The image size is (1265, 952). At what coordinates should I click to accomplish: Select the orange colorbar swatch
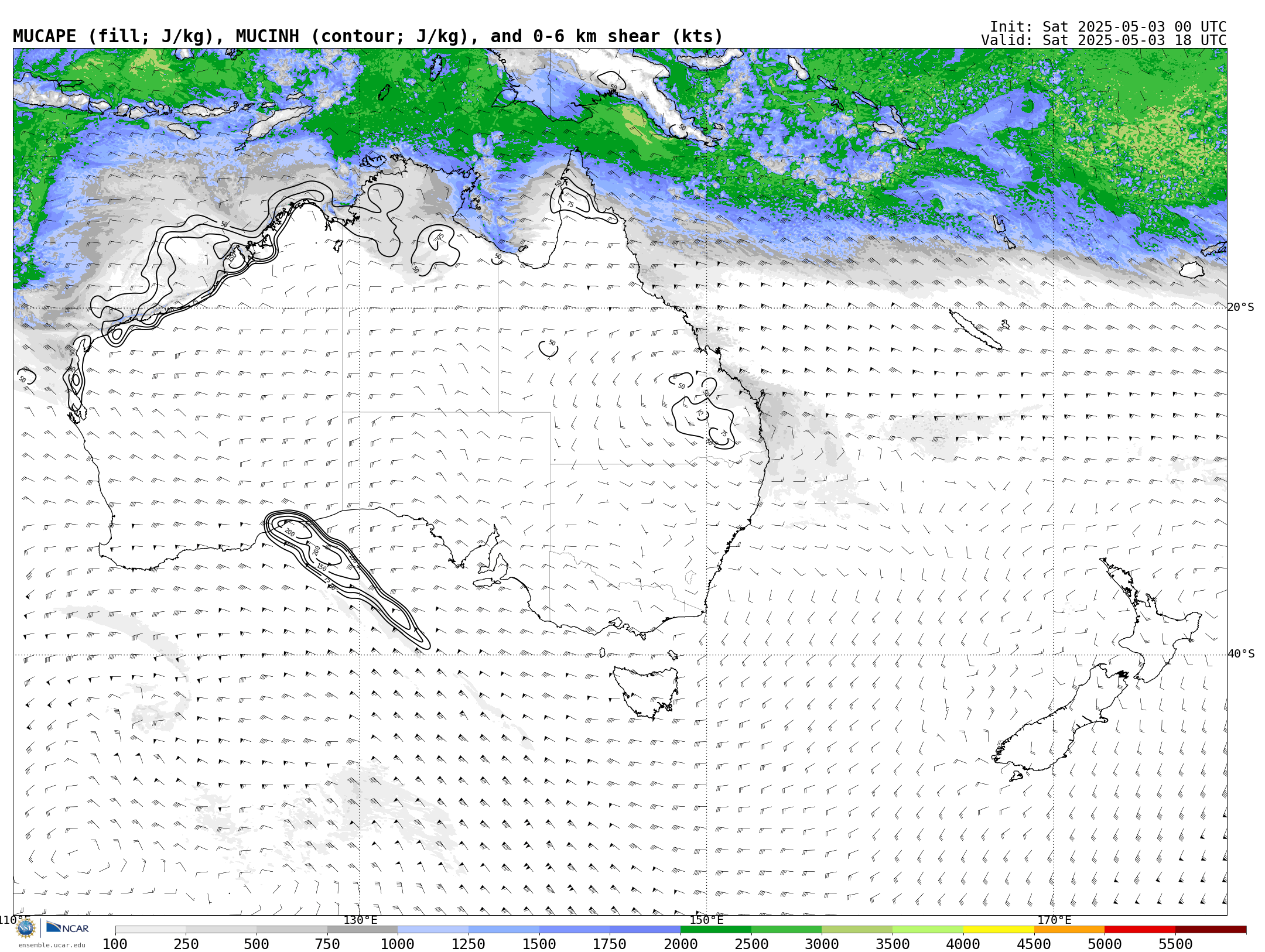click(x=1069, y=929)
